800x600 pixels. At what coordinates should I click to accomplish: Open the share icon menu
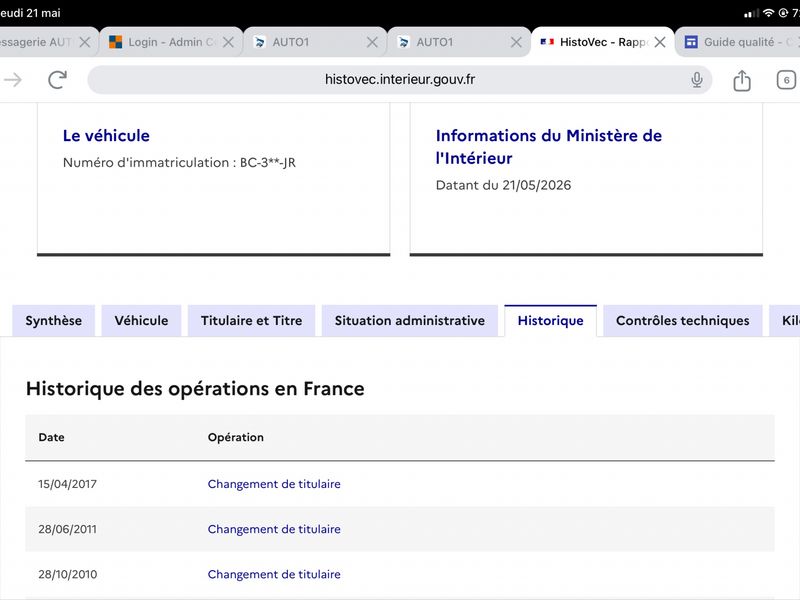[x=742, y=80]
